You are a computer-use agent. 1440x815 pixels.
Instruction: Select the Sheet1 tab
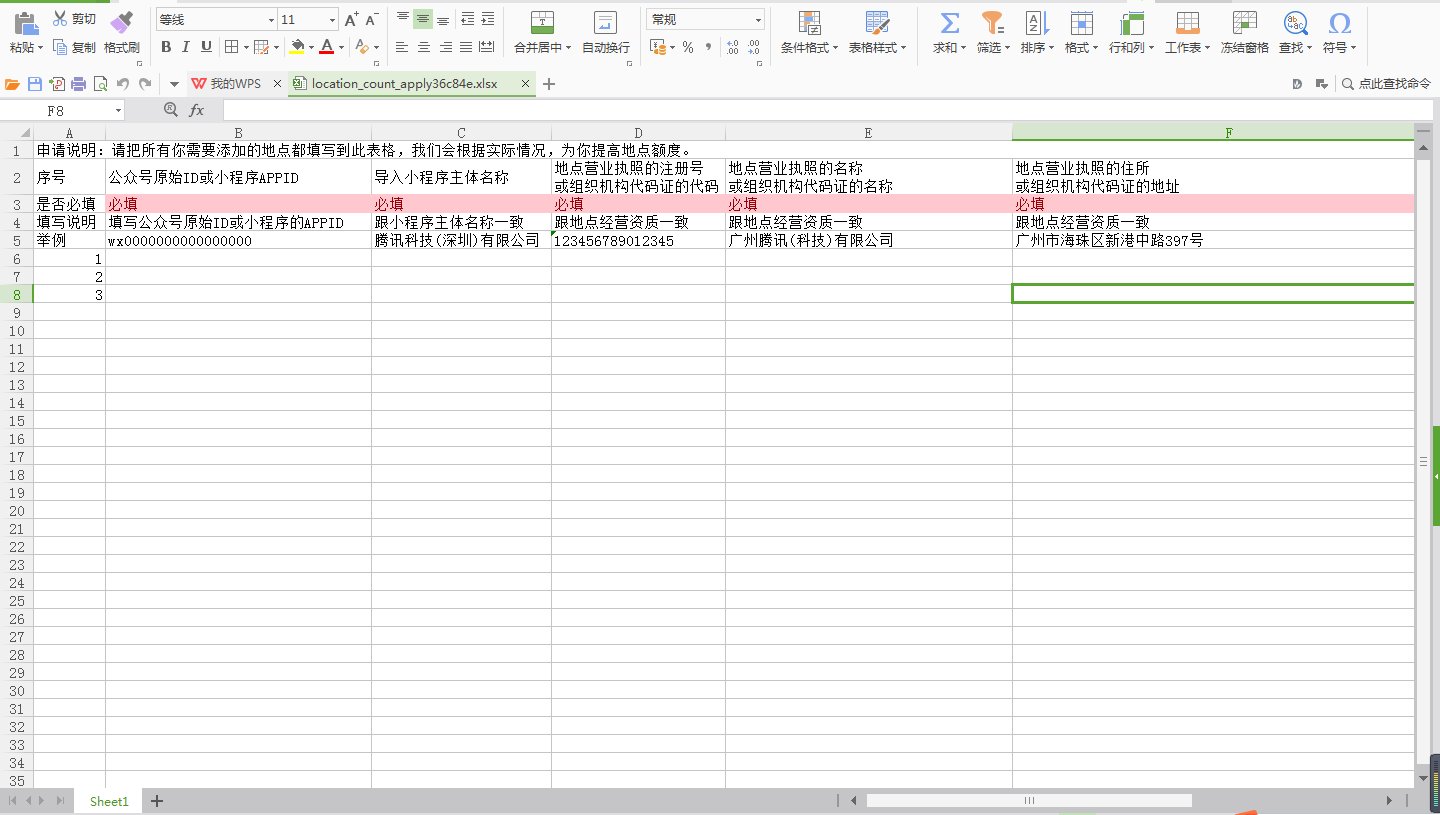click(x=108, y=801)
